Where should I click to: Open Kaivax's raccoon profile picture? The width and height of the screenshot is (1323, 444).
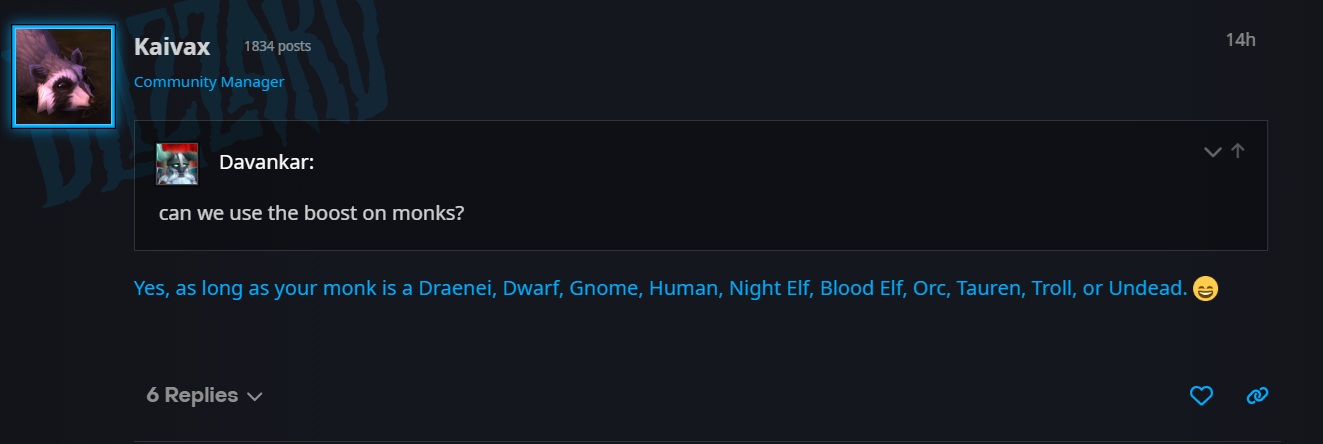63,77
